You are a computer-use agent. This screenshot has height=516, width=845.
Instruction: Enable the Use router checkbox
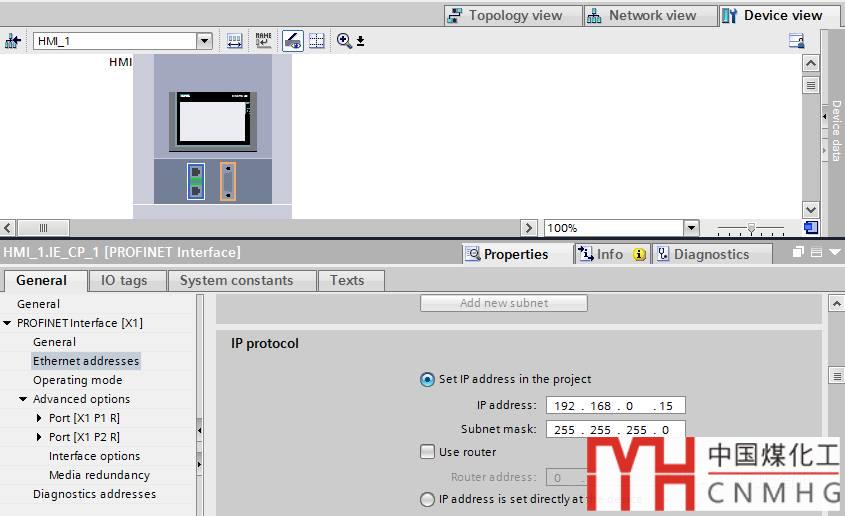click(x=428, y=452)
